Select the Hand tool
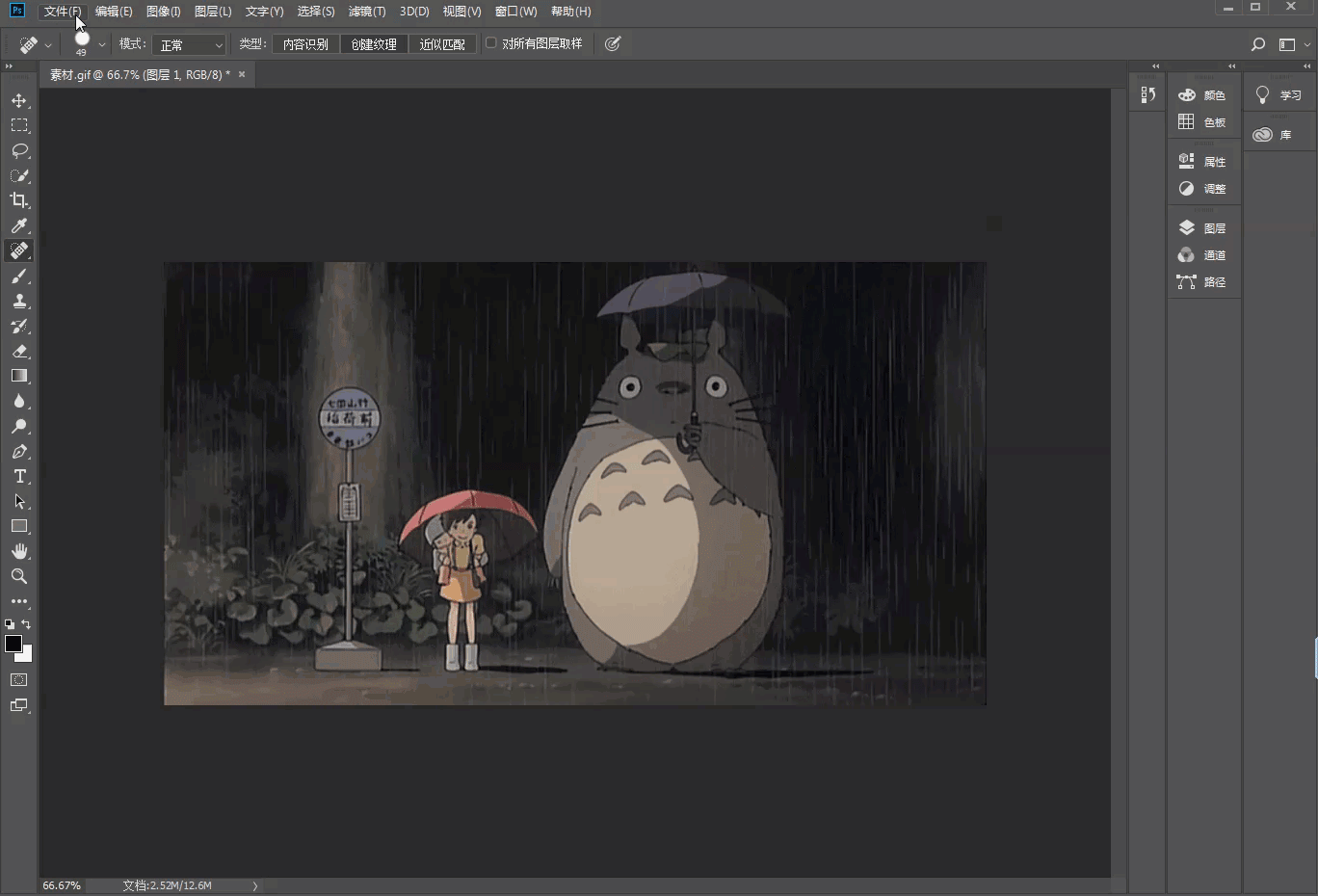1318x896 pixels. 19,551
